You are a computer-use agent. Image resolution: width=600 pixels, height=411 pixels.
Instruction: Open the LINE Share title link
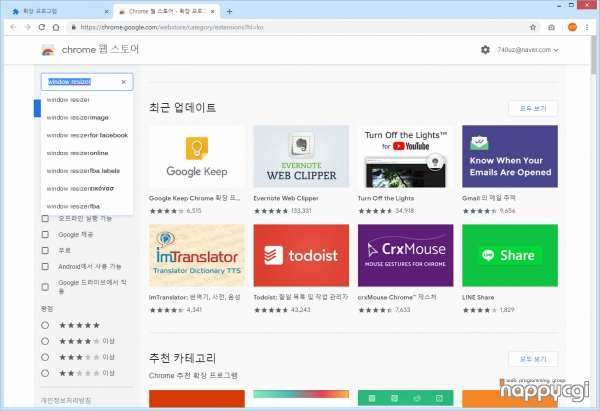pyautogui.click(x=478, y=297)
